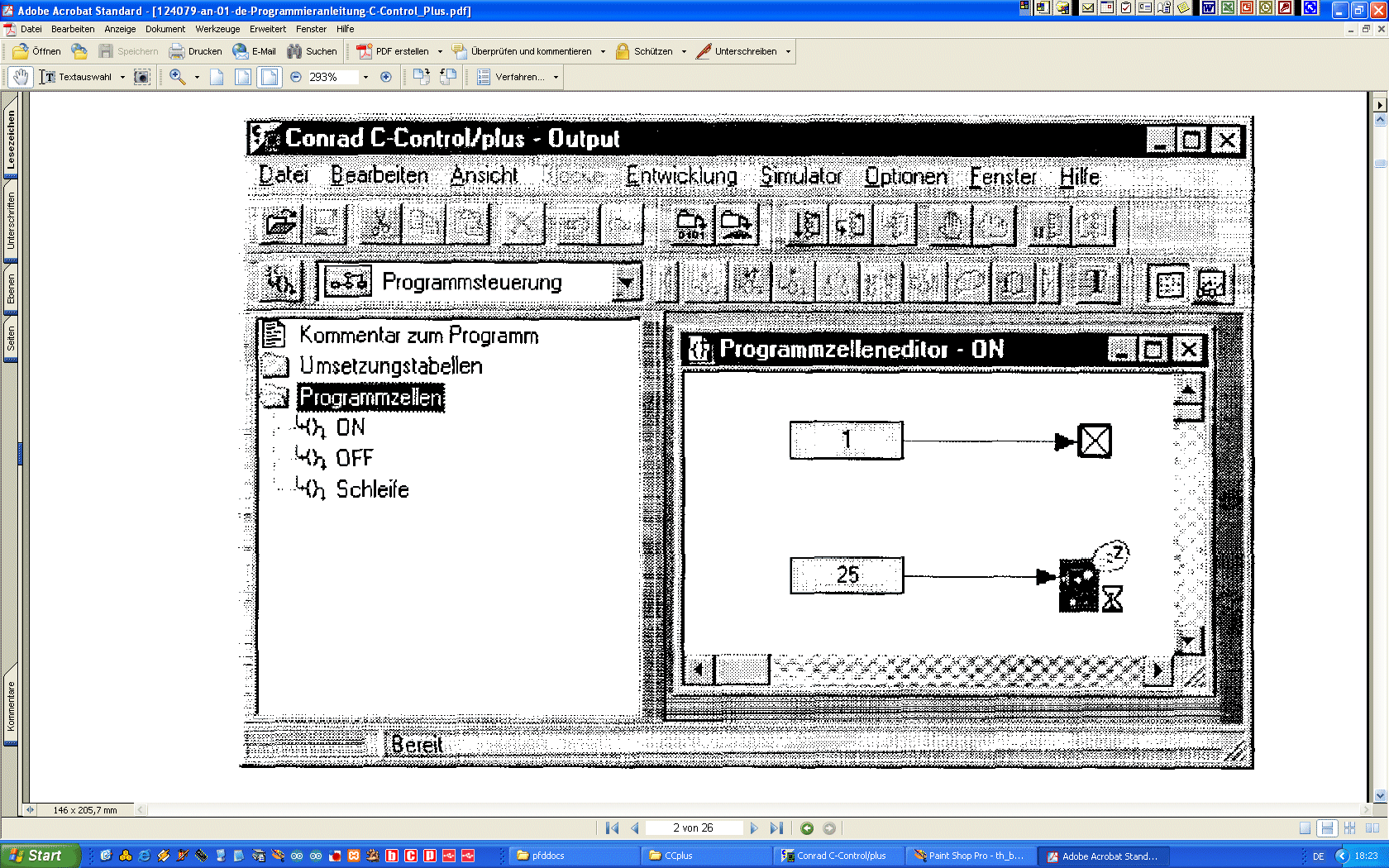
Task: Set view to fit width icon
Action: [x=270, y=77]
